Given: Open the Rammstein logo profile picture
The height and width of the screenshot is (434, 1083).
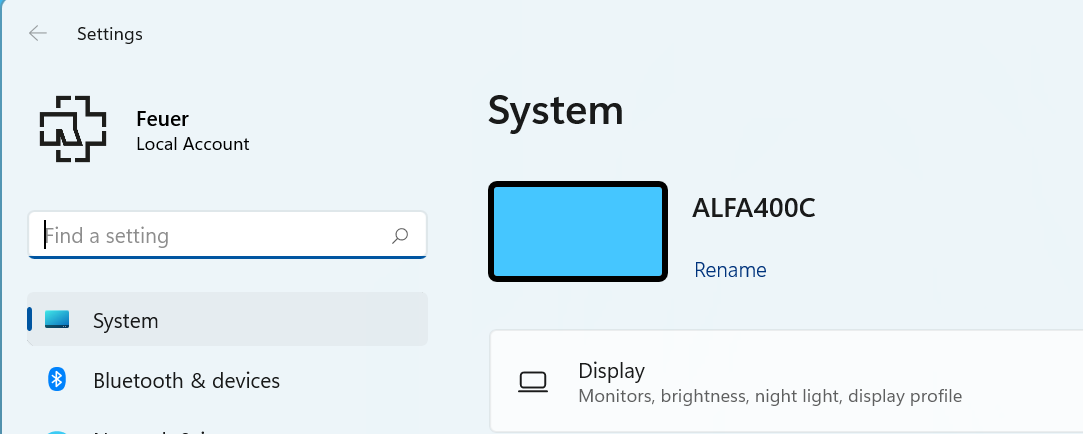Looking at the screenshot, I should 73,129.
